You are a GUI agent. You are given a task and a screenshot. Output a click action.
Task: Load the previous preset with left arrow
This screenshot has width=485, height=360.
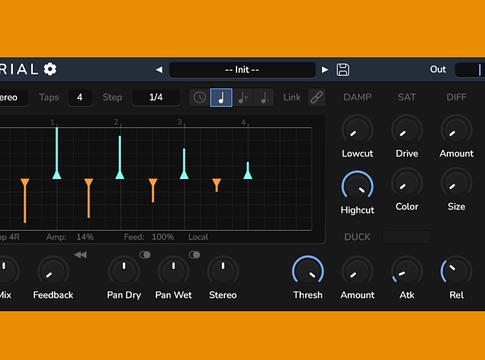pos(159,70)
